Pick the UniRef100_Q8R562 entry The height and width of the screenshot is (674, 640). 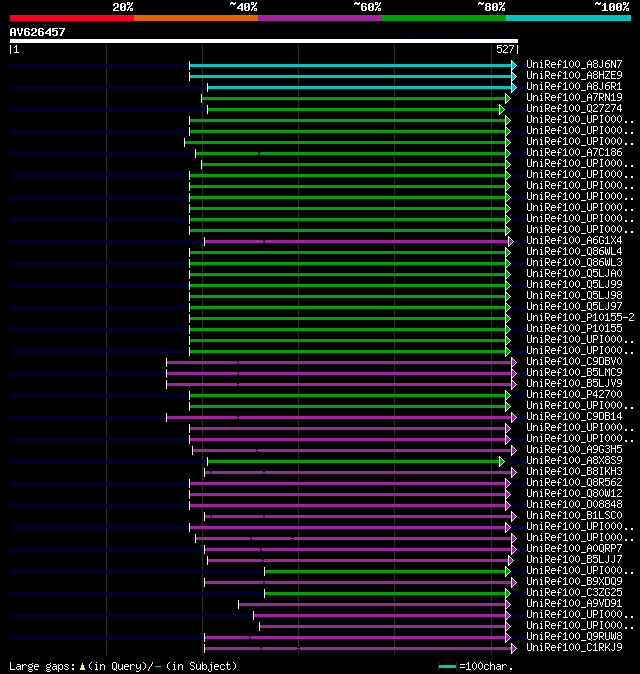(x=574, y=483)
